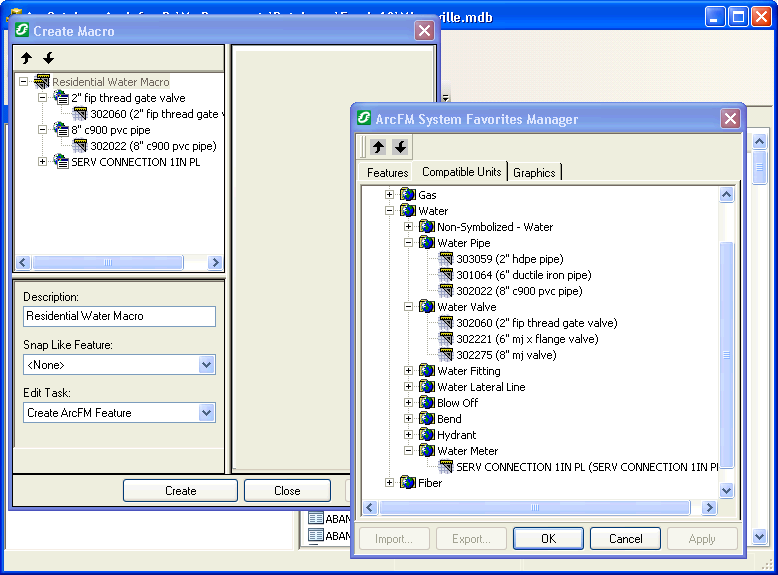Image resolution: width=778 pixels, height=575 pixels.
Task: Click the Description text field
Action: [x=120, y=316]
